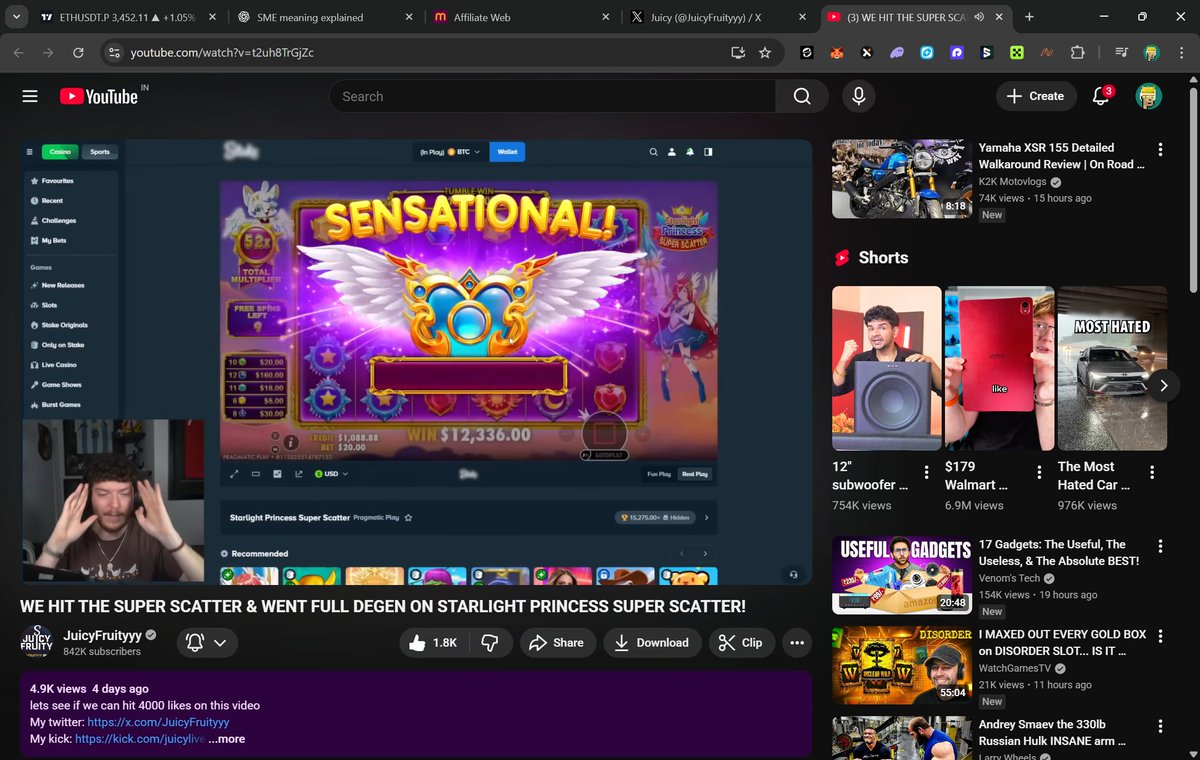Open The Most Hated Car Short
Viewport: 1200px width, 760px height.
pos(1112,369)
